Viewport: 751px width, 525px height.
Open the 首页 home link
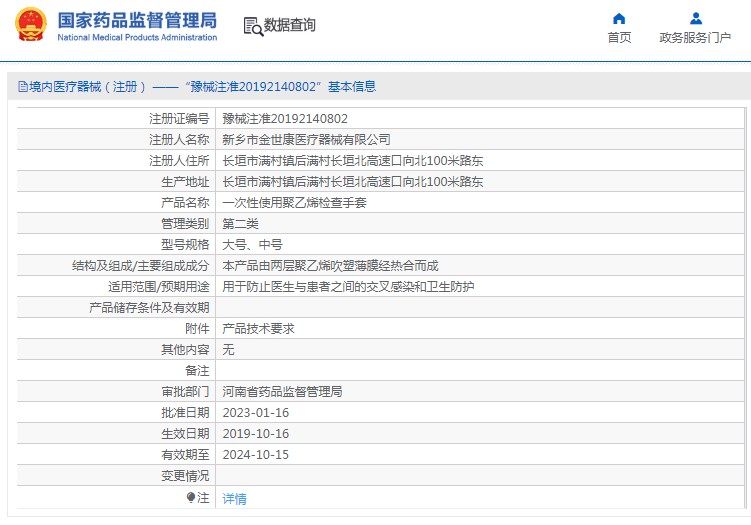[x=619, y=37]
